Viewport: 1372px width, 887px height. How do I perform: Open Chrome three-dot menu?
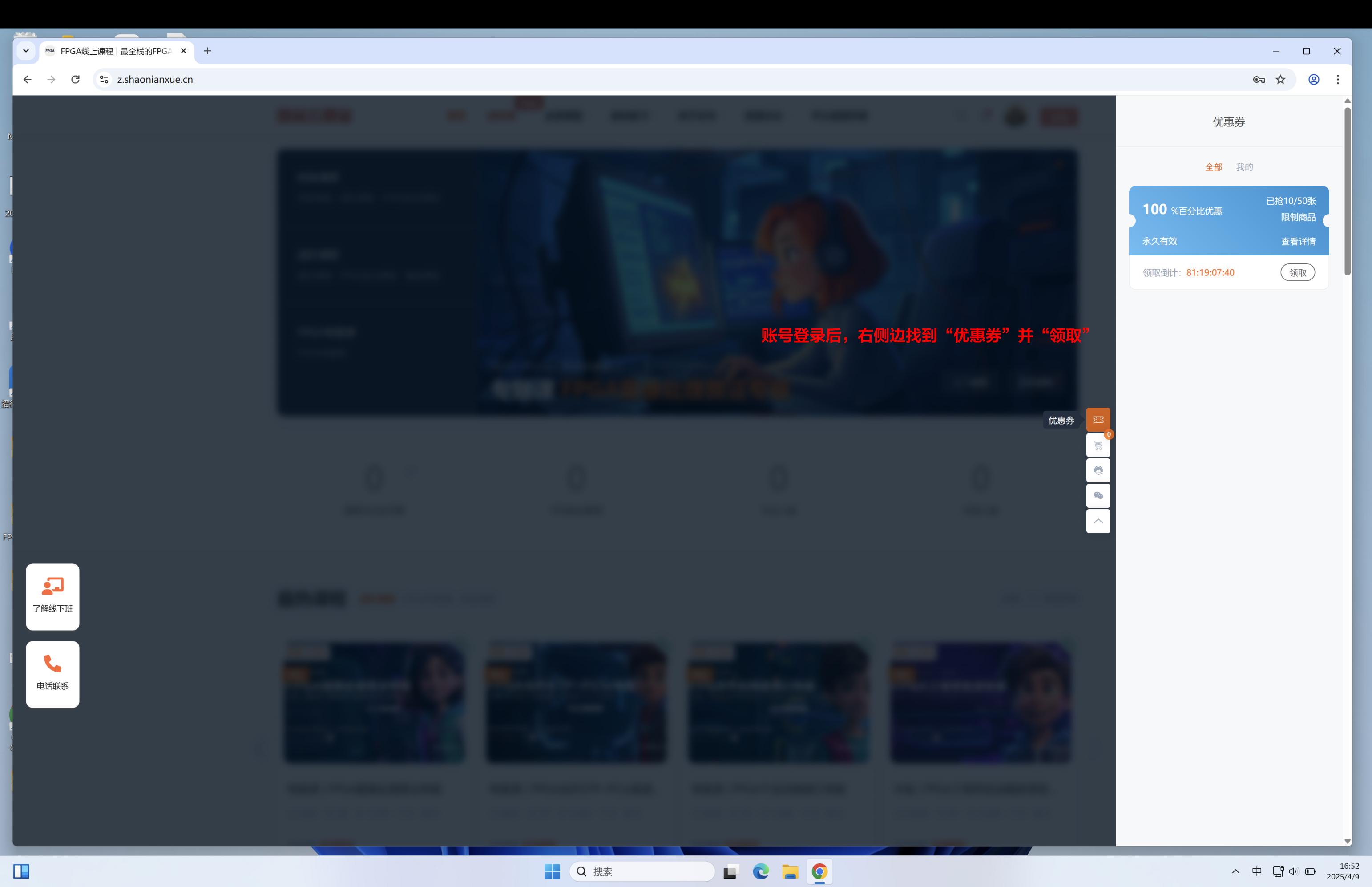click(1338, 80)
